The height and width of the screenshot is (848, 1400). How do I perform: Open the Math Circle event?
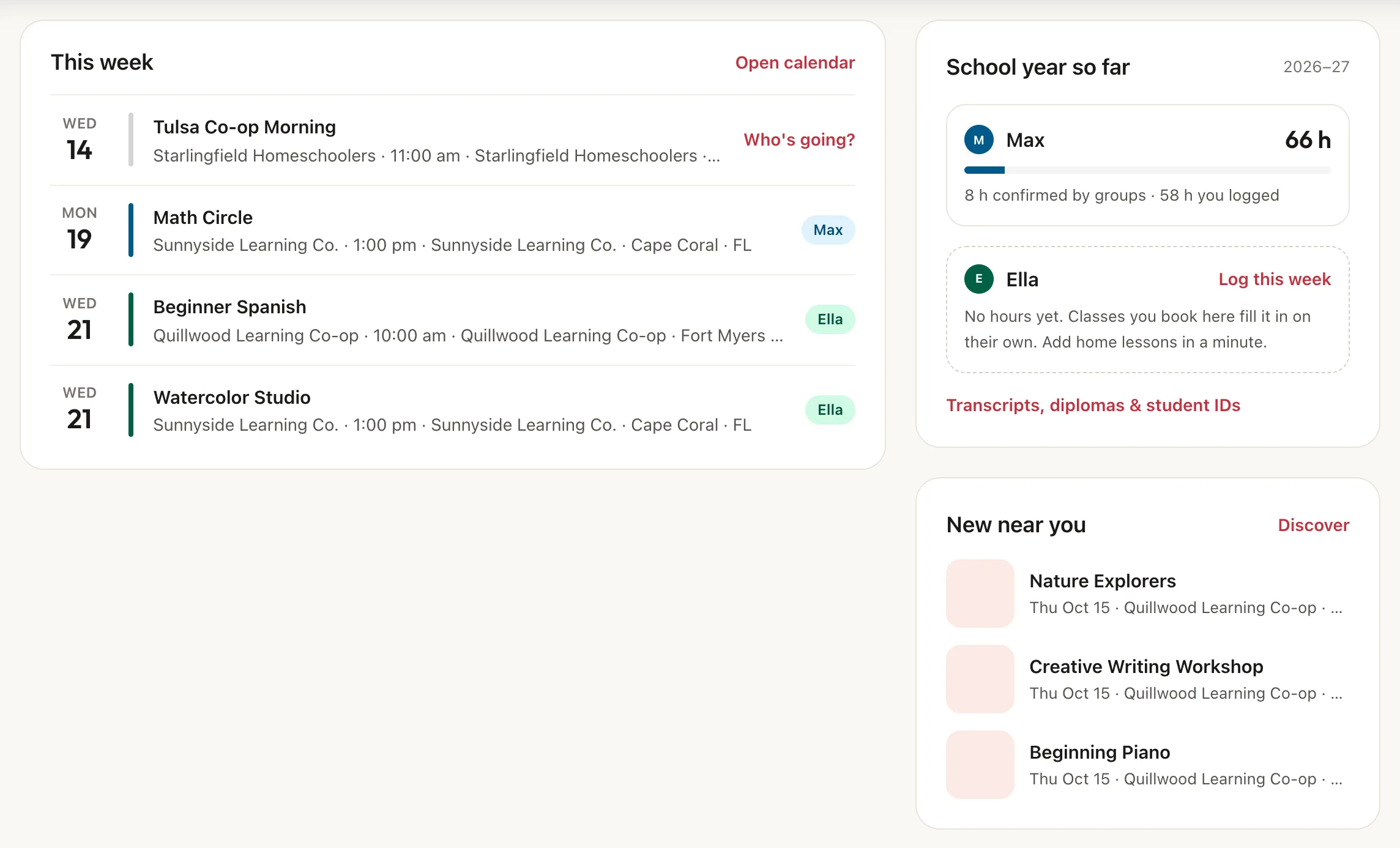click(x=453, y=230)
